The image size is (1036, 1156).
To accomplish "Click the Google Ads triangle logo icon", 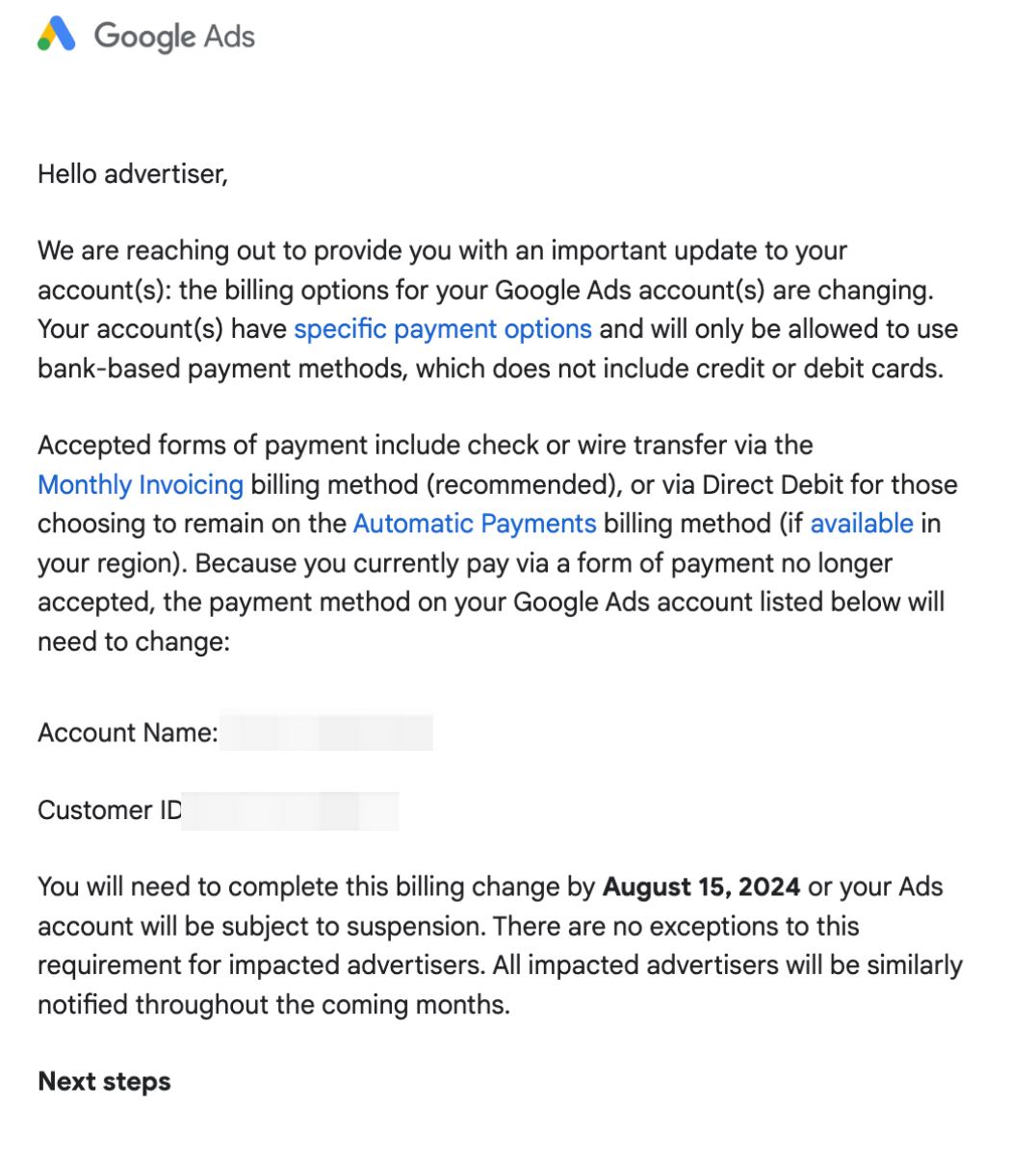I will click(56, 35).
